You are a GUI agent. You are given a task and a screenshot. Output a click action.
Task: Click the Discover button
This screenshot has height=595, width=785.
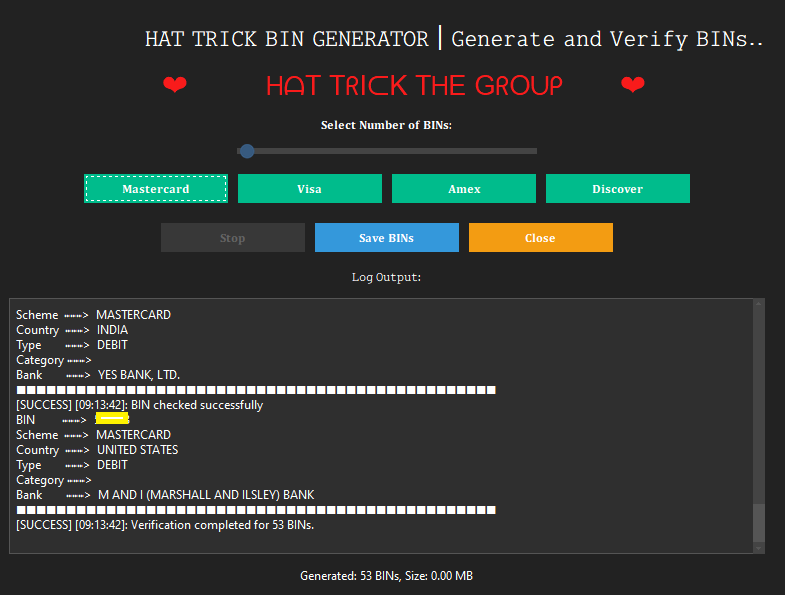(x=617, y=189)
